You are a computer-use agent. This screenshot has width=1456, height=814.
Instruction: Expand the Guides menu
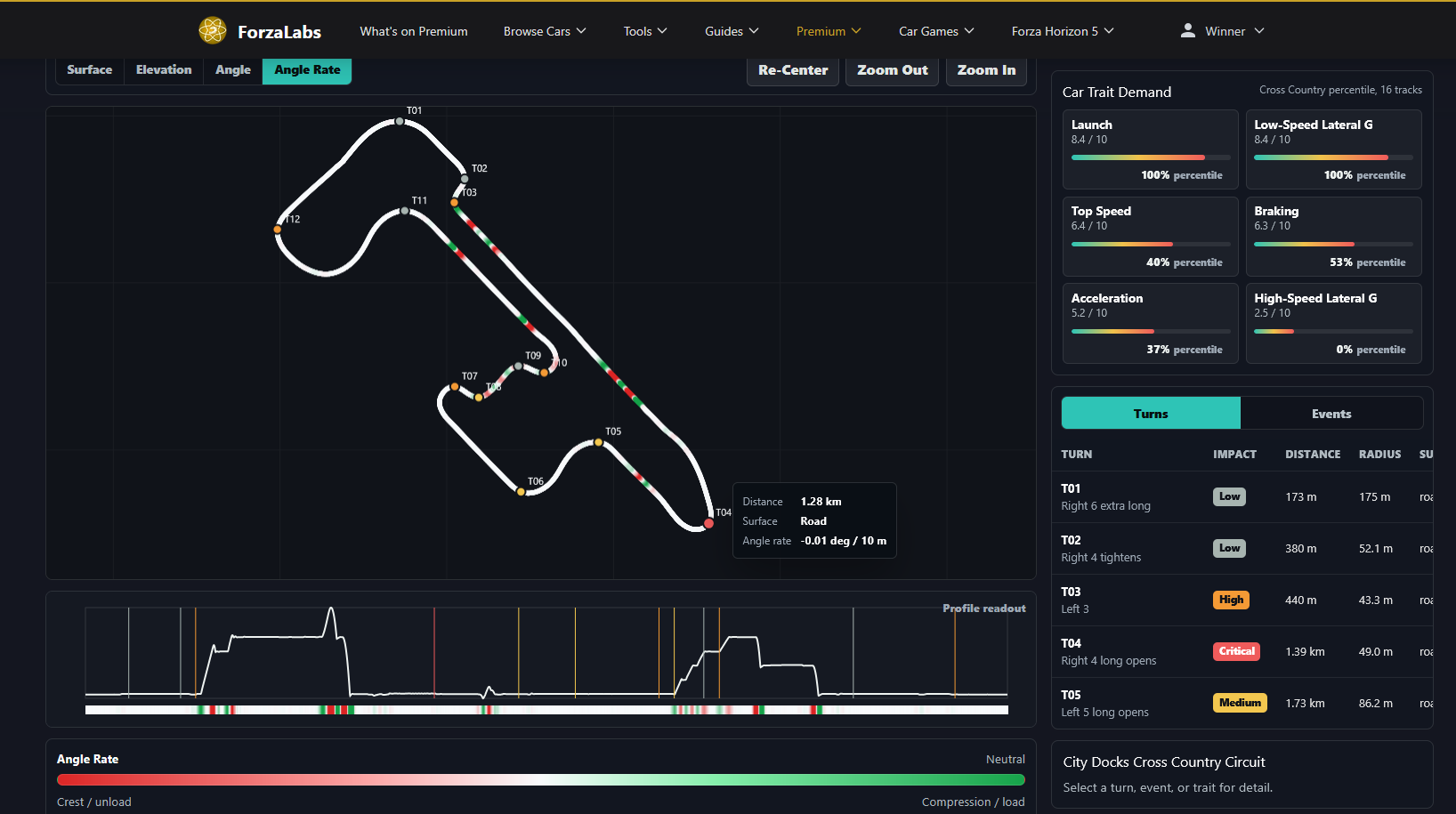(732, 31)
